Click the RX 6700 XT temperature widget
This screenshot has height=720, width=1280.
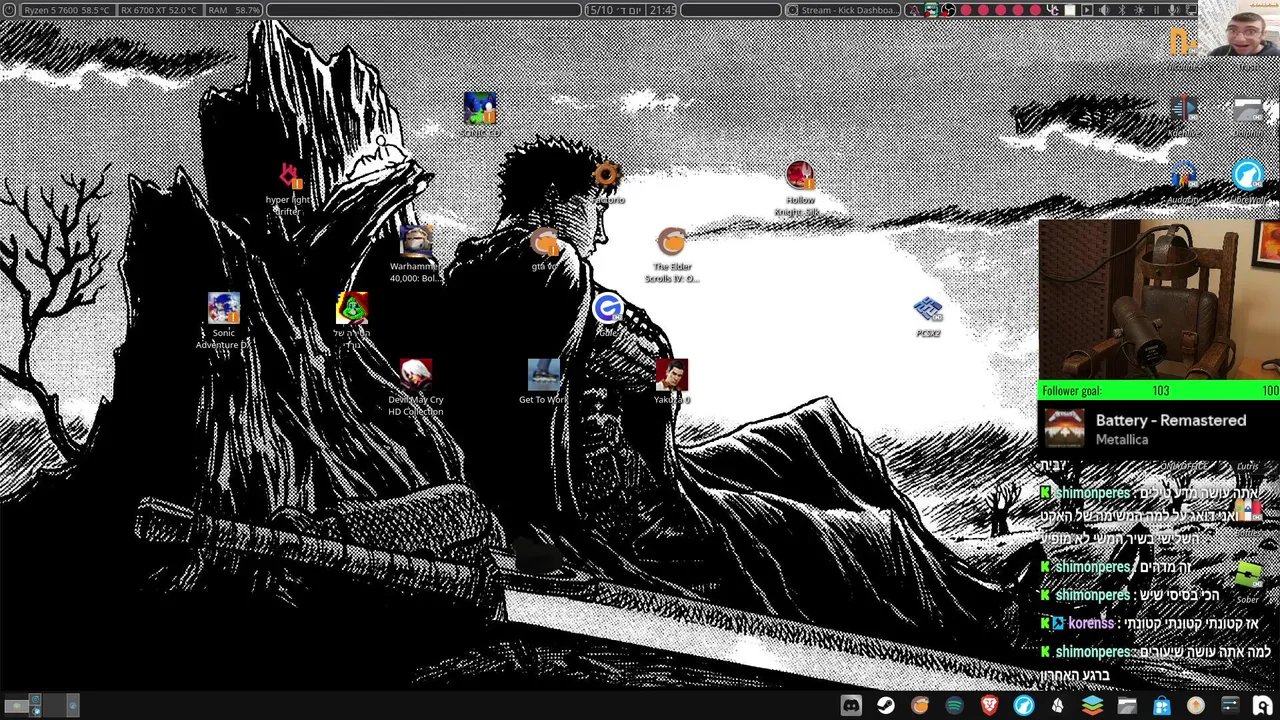[160, 10]
